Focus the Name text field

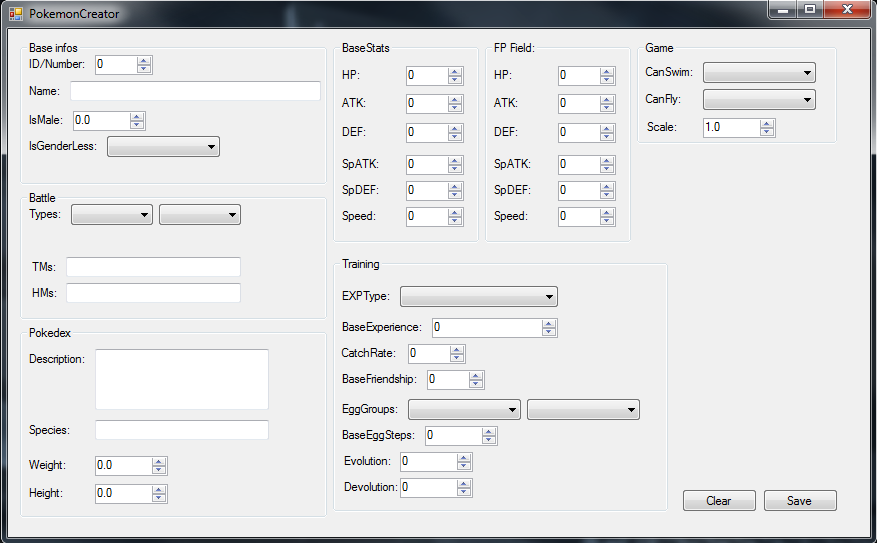195,91
